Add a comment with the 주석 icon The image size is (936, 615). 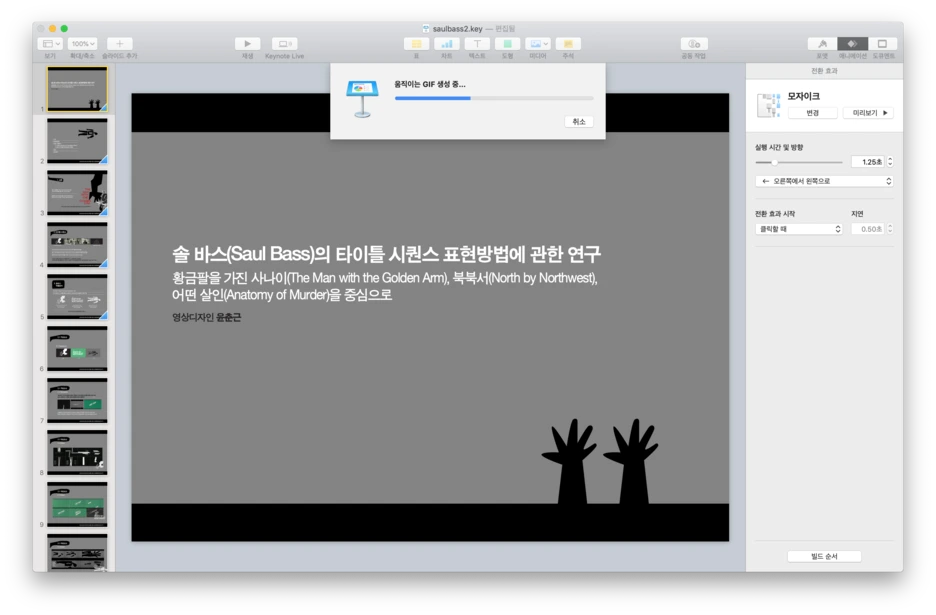point(568,43)
